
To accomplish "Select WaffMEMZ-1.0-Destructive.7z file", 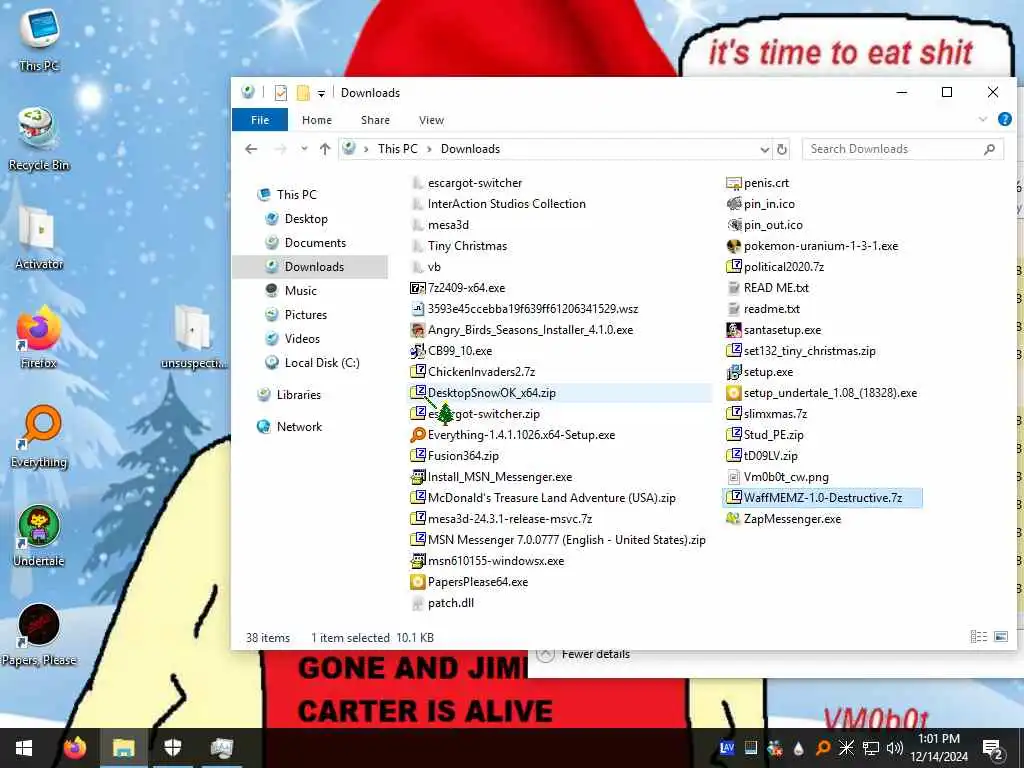I will pyautogui.click(x=823, y=498).
